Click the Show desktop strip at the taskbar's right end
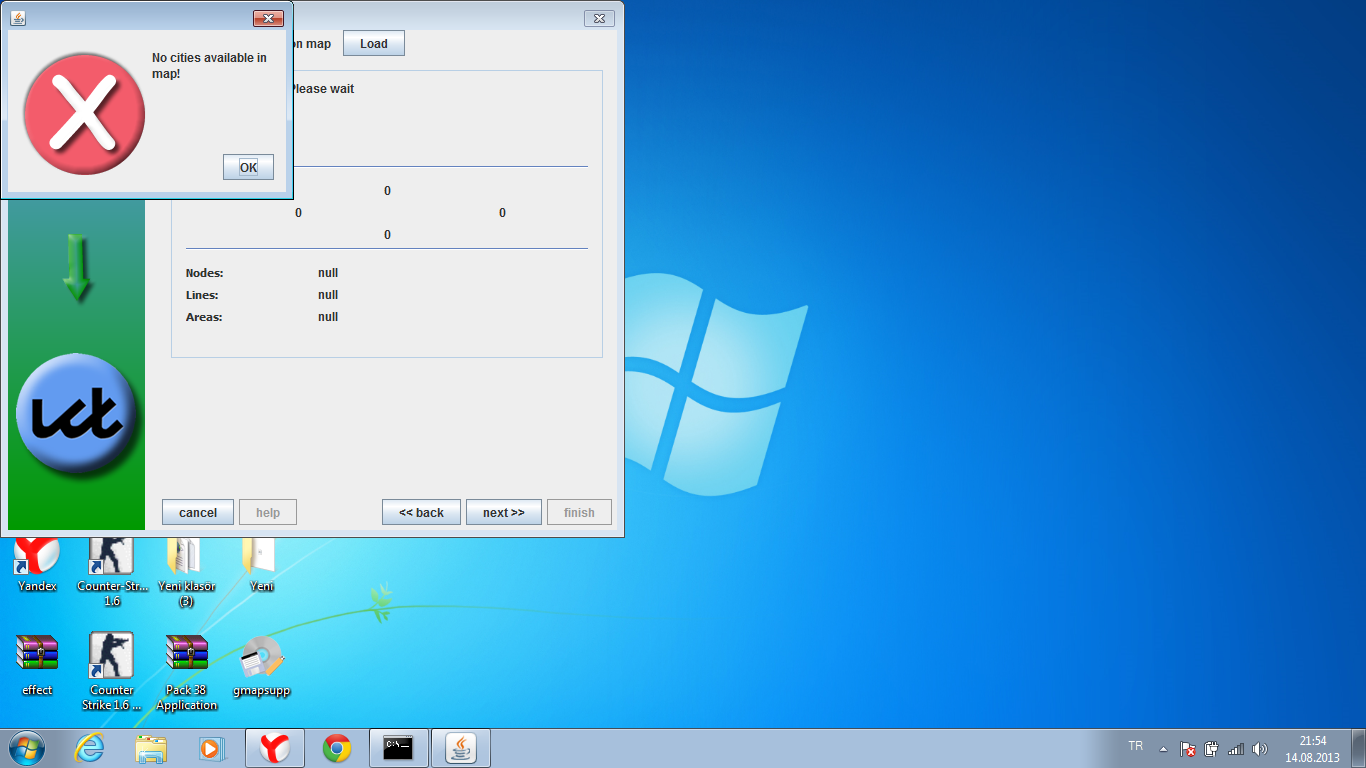Screen dimensions: 1366x768 [1359, 748]
